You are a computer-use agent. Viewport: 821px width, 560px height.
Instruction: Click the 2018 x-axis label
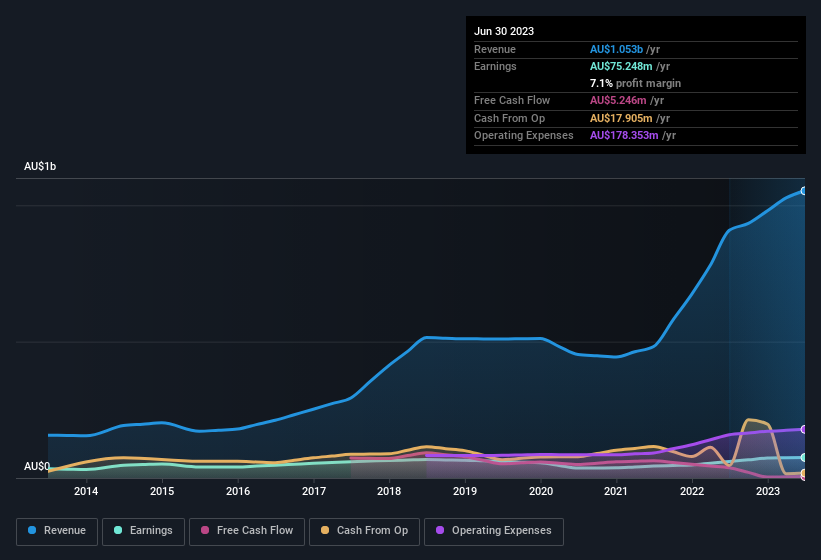pyautogui.click(x=389, y=491)
